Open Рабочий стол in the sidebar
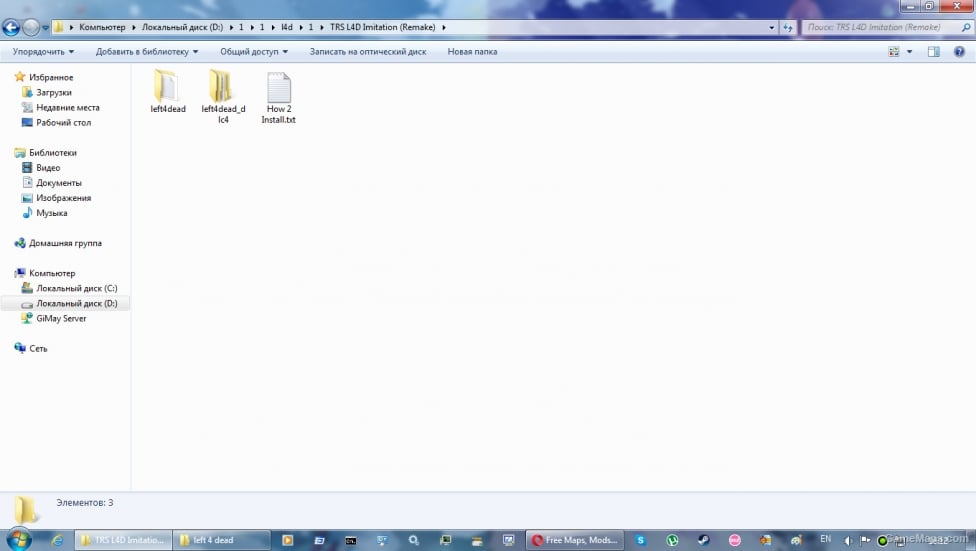 (63, 123)
